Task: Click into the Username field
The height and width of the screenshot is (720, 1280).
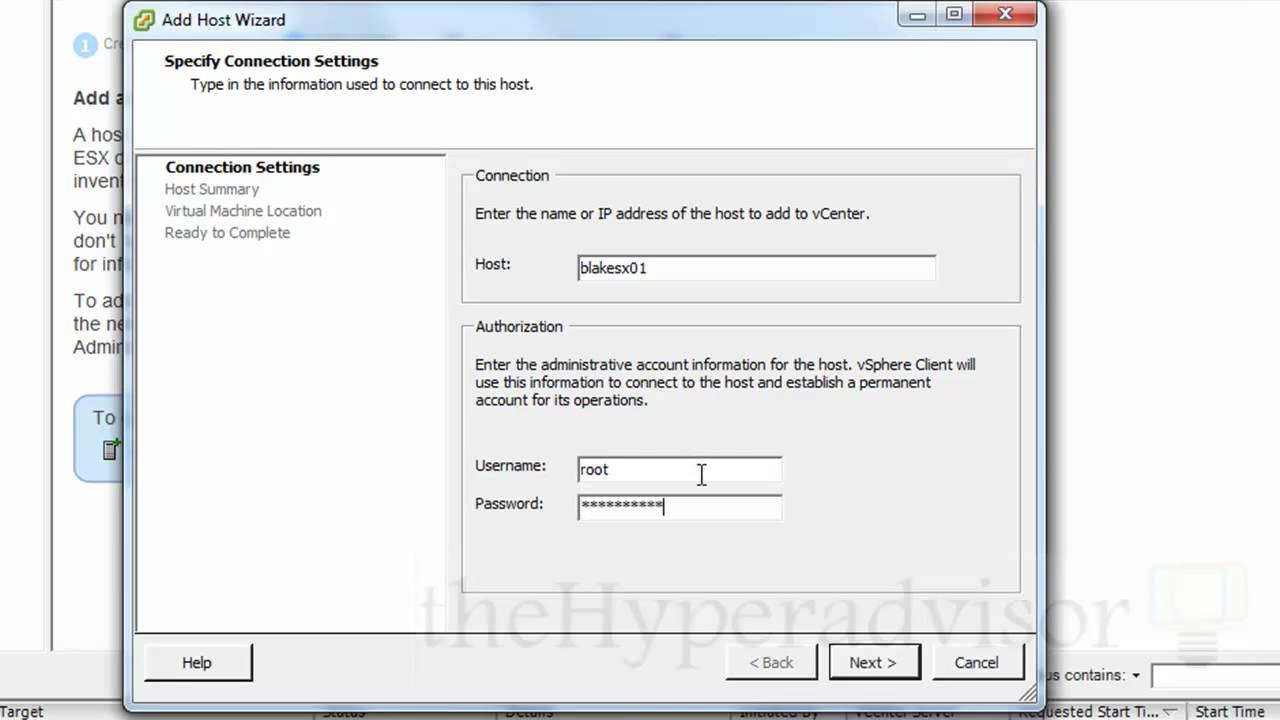Action: [x=679, y=469]
